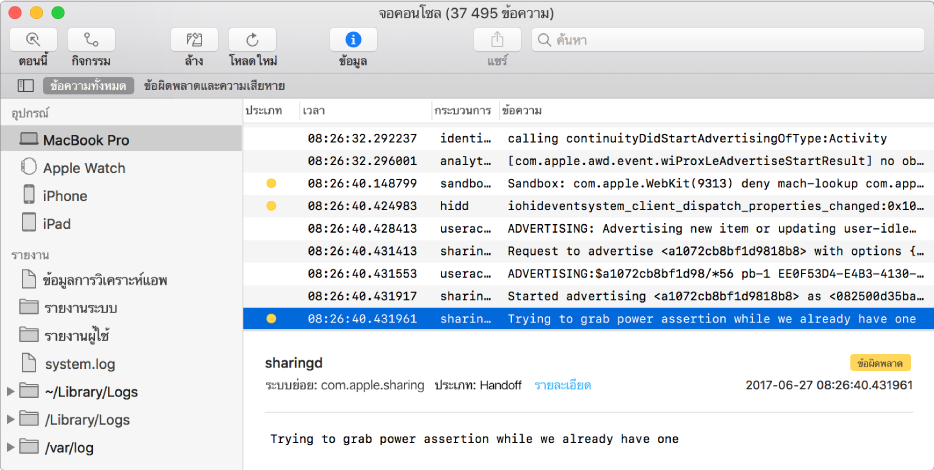Click the รายงานผู้ใช้ folder icon
Viewport: 934px width, 470px height.
point(29,334)
